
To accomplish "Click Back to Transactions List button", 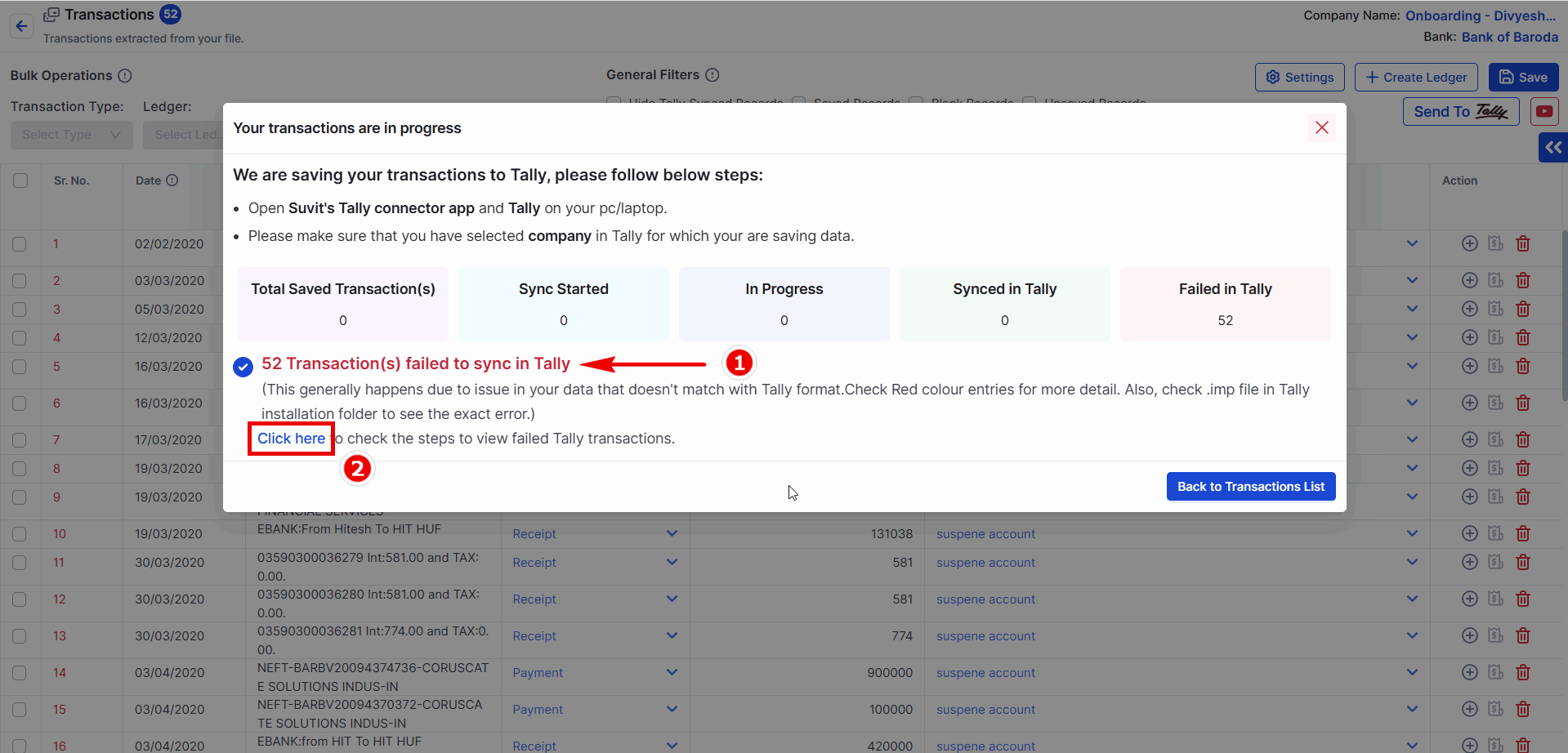I will point(1251,487).
